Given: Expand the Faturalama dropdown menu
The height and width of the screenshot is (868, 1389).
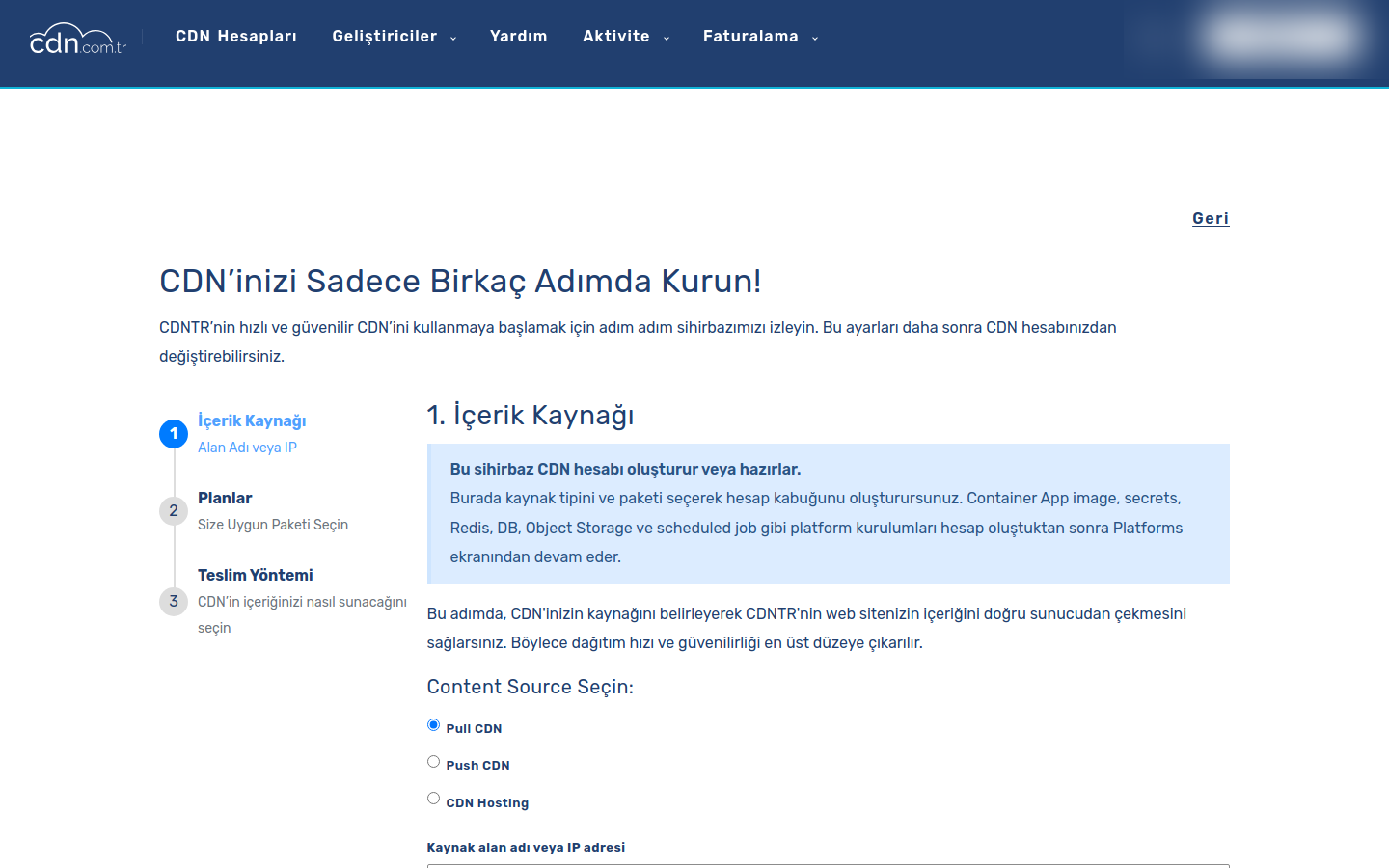Looking at the screenshot, I should [x=760, y=37].
